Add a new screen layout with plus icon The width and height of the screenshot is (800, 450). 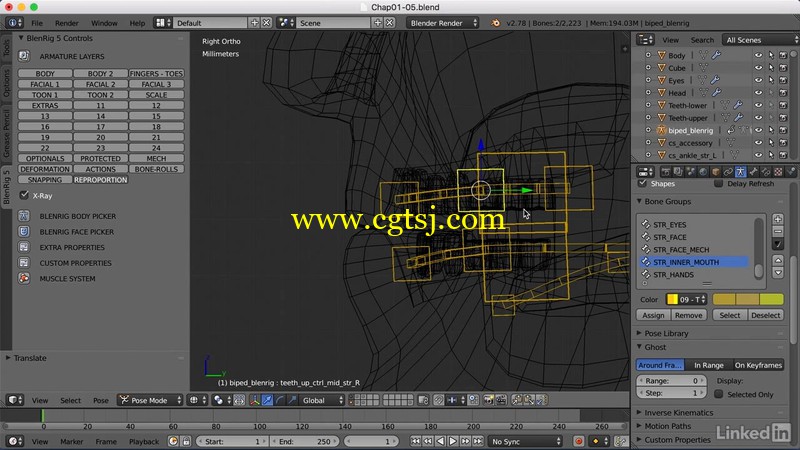tap(254, 23)
